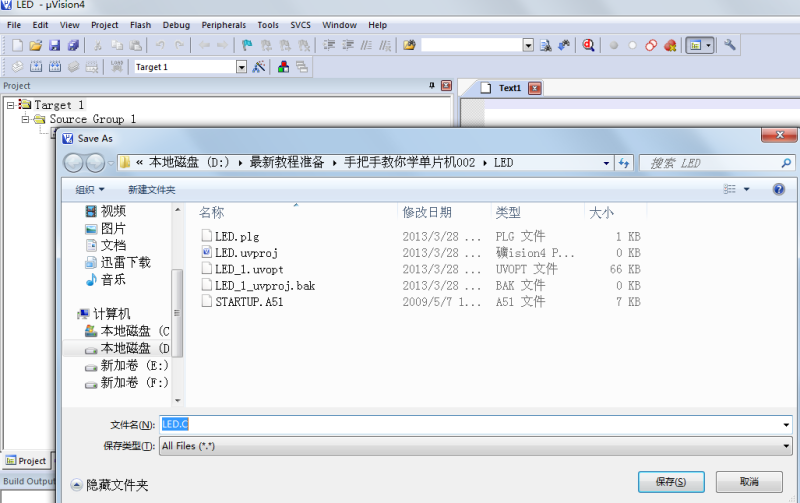Screen dimensions: 800x503
Task: Collapse the Target 1 tree node
Action: coord(10,105)
